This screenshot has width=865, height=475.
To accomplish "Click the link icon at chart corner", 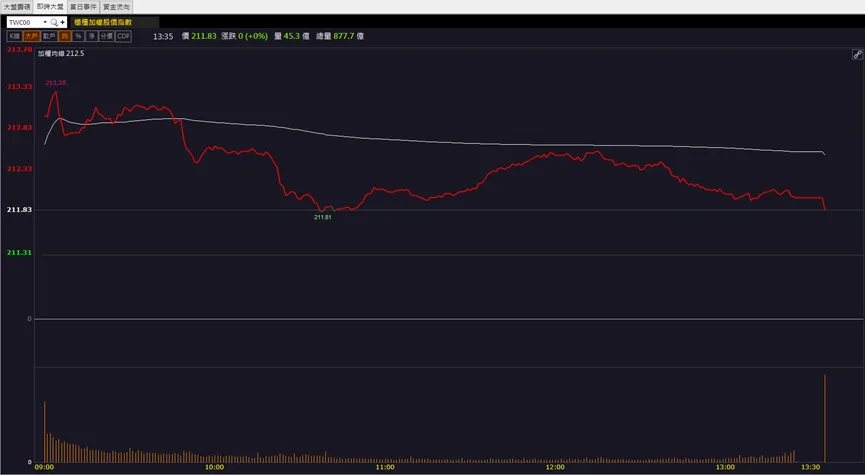I will [857, 54].
